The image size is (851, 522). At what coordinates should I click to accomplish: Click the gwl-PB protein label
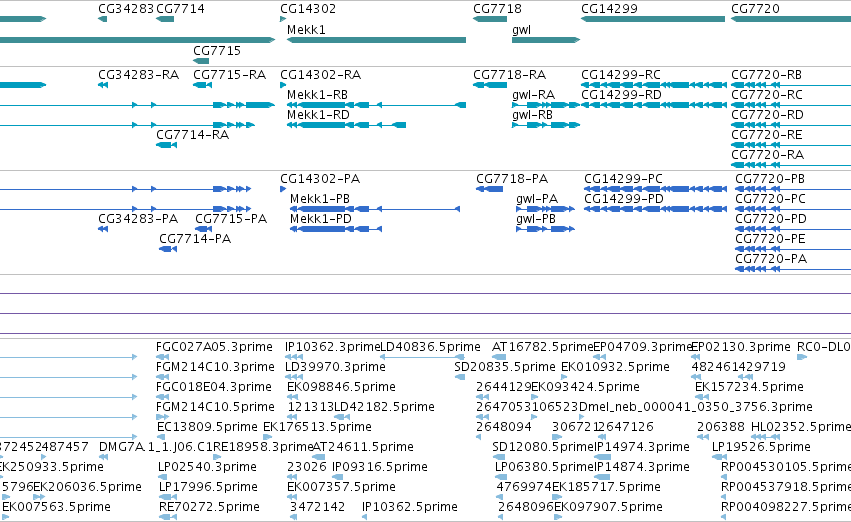click(536, 219)
